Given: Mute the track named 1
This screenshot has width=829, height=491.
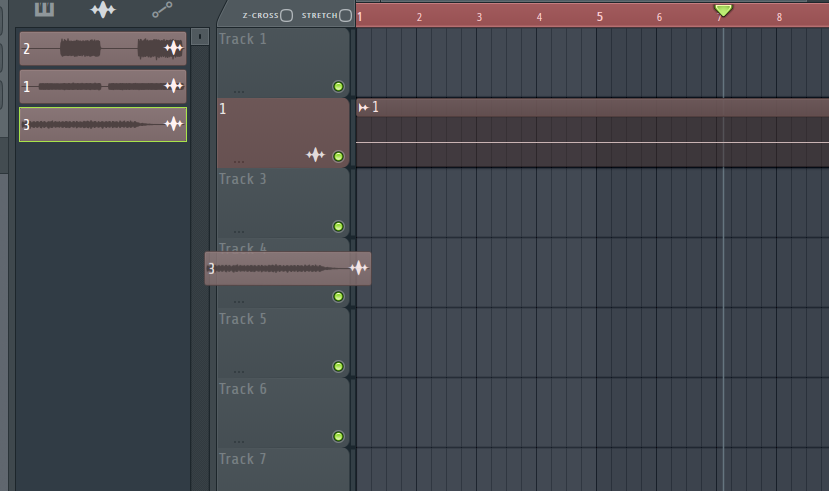Looking at the screenshot, I should 338,157.
